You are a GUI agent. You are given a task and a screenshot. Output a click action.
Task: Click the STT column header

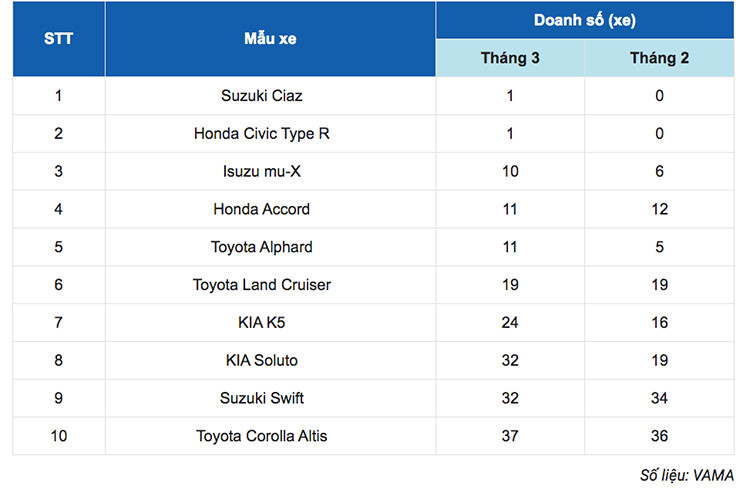[59, 39]
